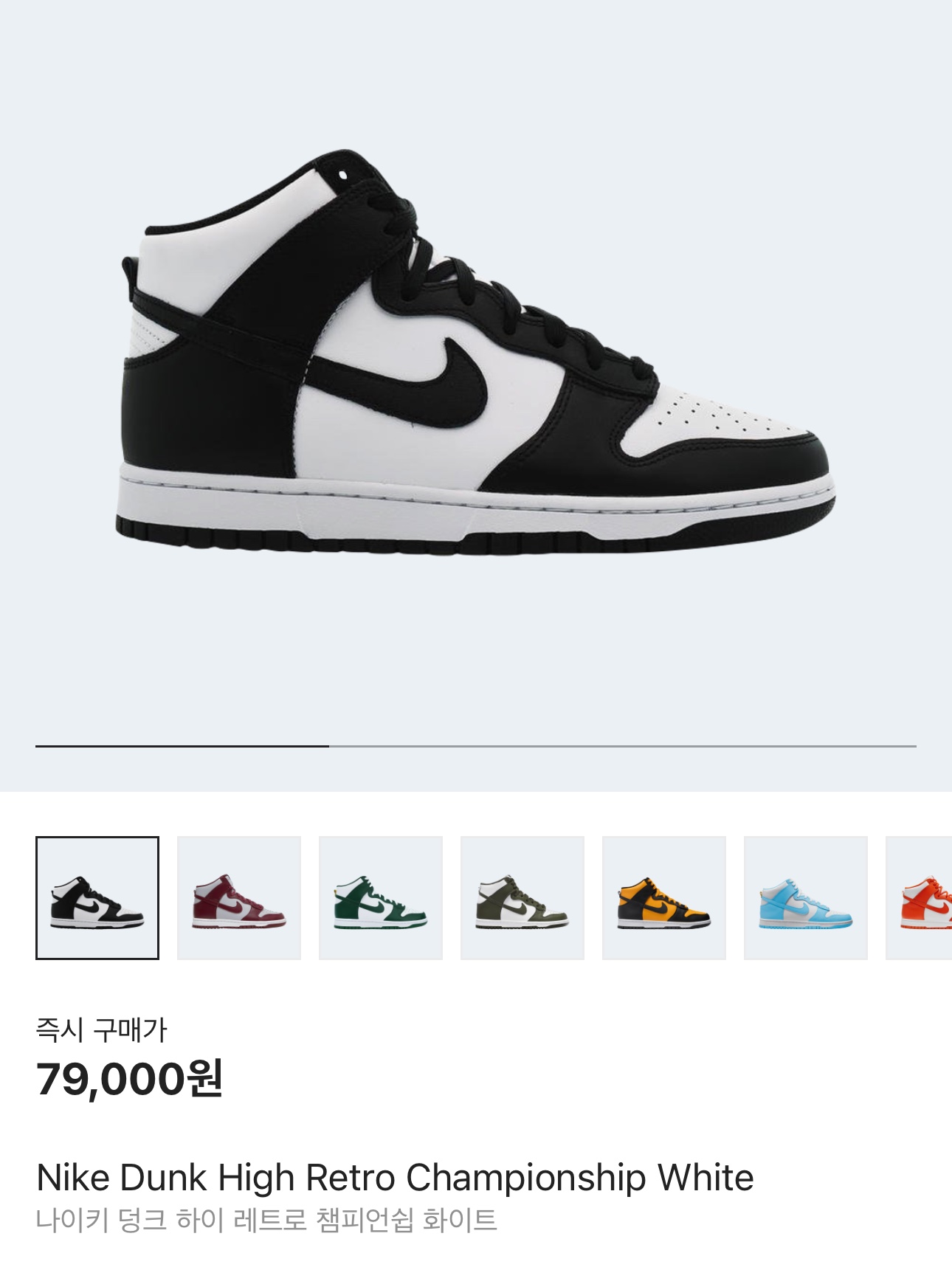
Task: Select the burgundy red shoe thumbnail
Action: (239, 897)
